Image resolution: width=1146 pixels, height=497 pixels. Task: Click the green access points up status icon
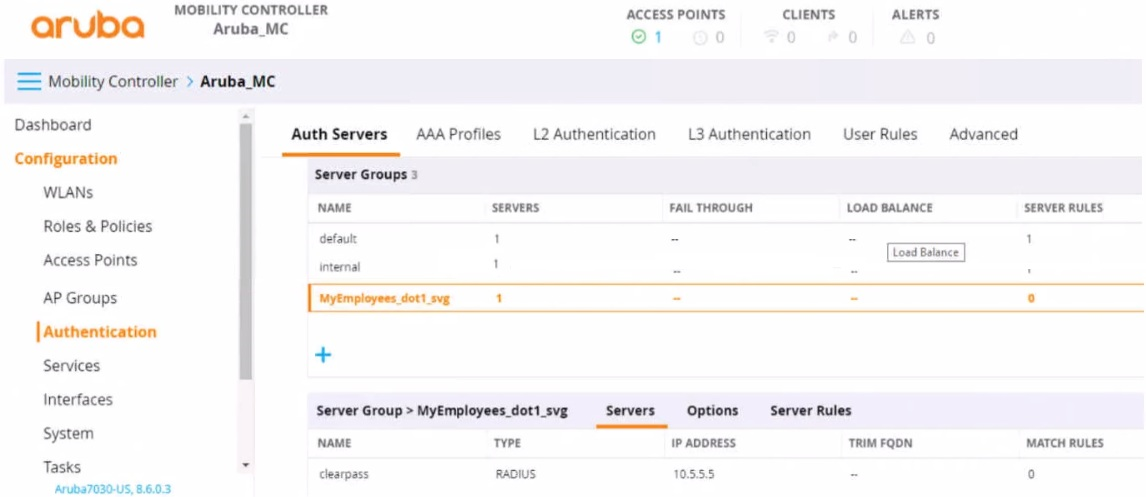click(x=638, y=37)
